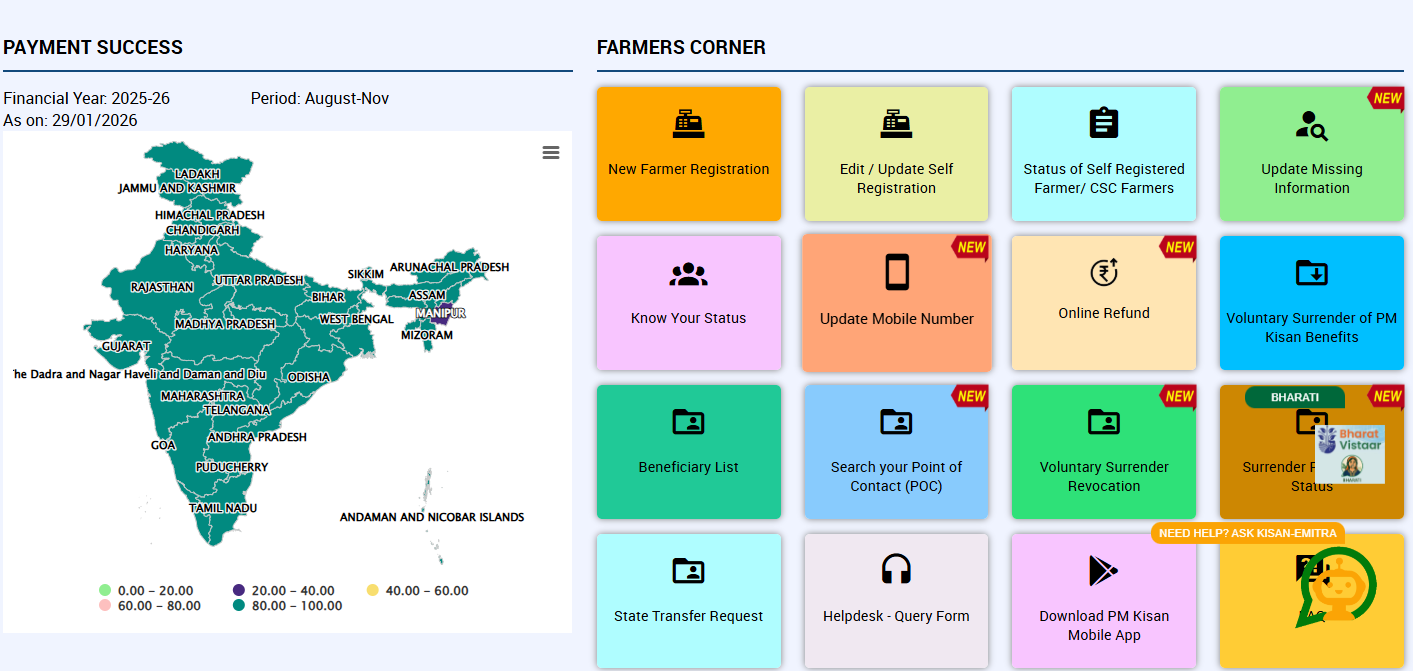The height and width of the screenshot is (671, 1413).
Task: Click the Update Mobile Number phone icon
Action: click(x=897, y=272)
